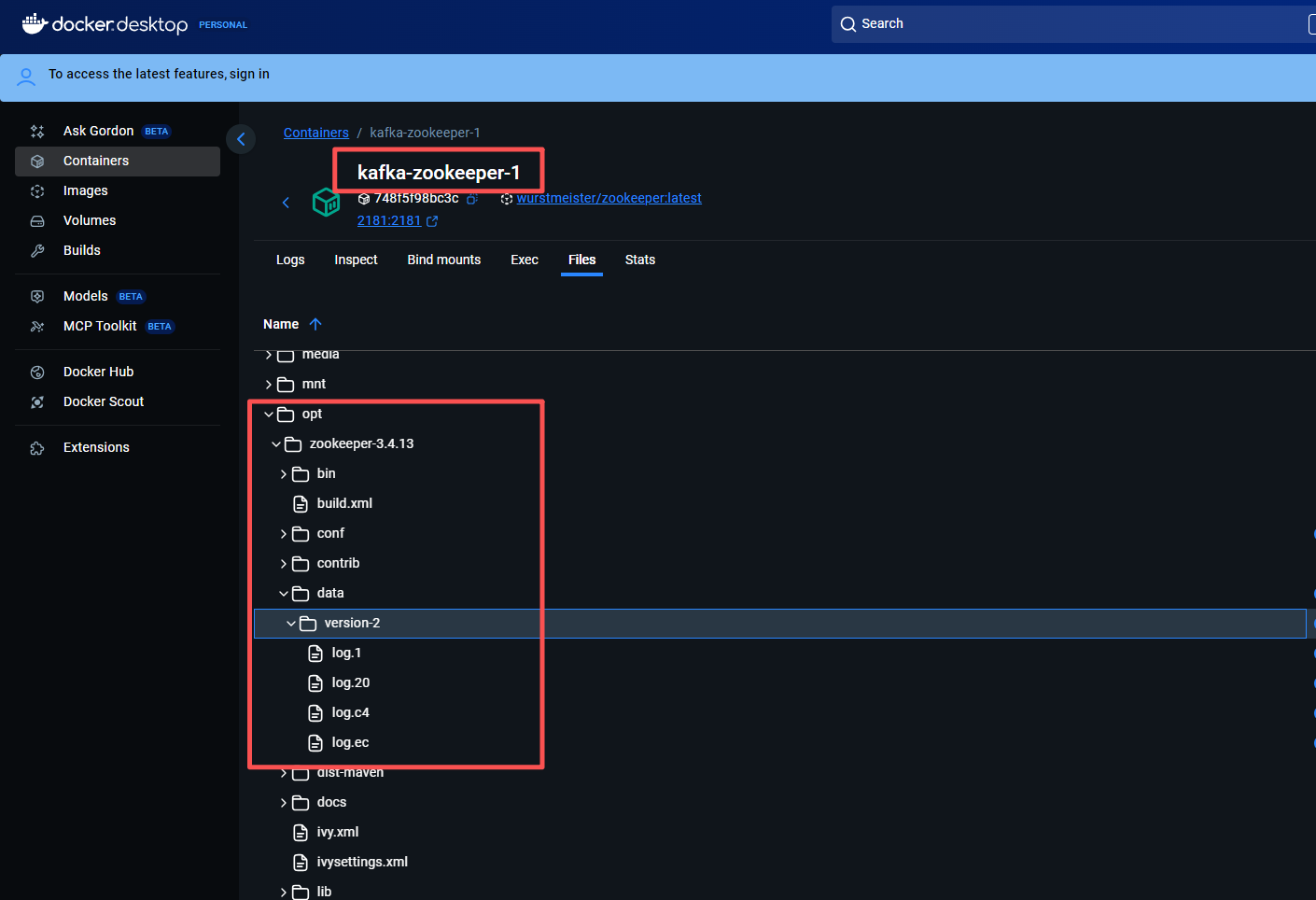This screenshot has width=1316, height=900.
Task: Collapse the data folder chevron
Action: (x=284, y=593)
